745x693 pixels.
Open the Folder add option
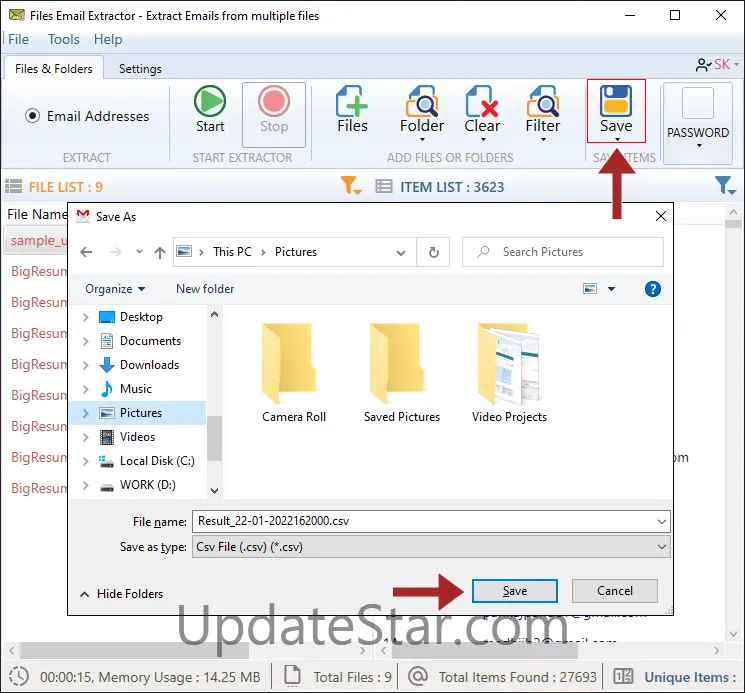(421, 114)
